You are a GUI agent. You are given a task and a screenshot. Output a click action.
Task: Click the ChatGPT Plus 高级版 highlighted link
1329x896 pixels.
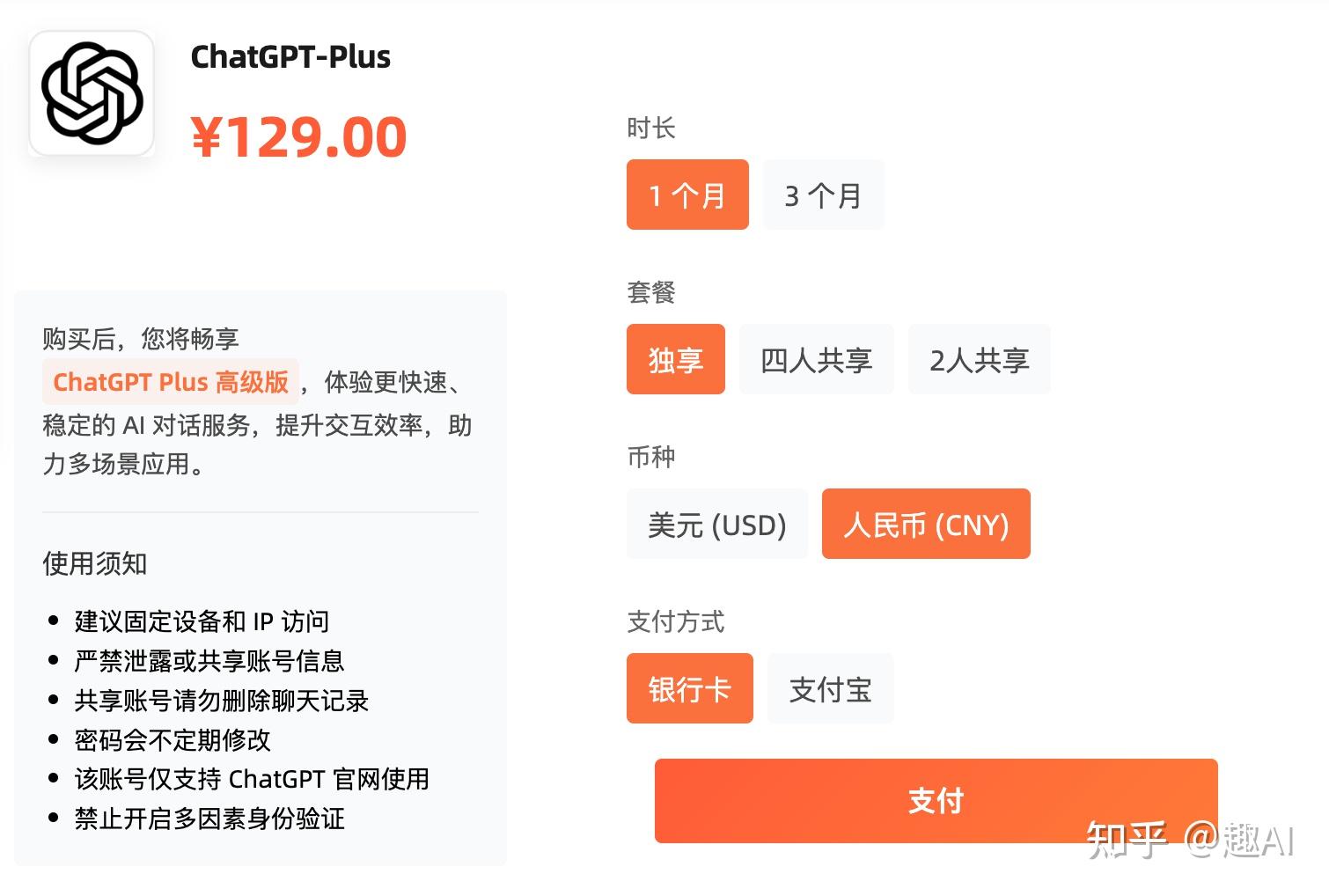(171, 382)
